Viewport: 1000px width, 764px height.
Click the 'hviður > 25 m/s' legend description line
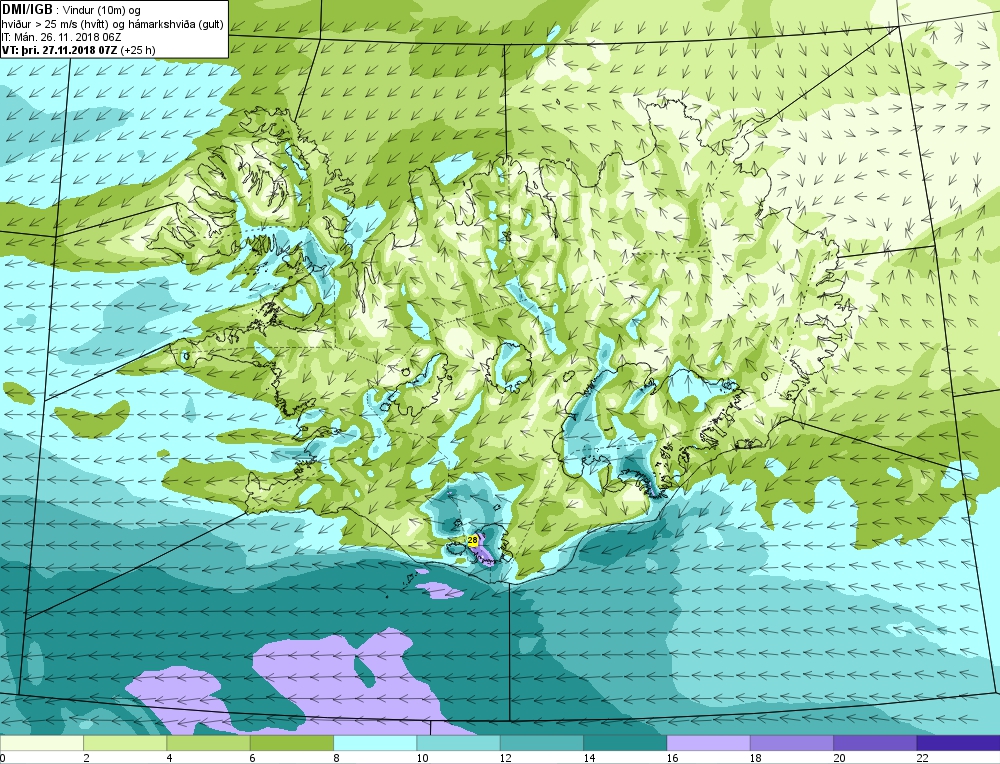[x=112, y=24]
